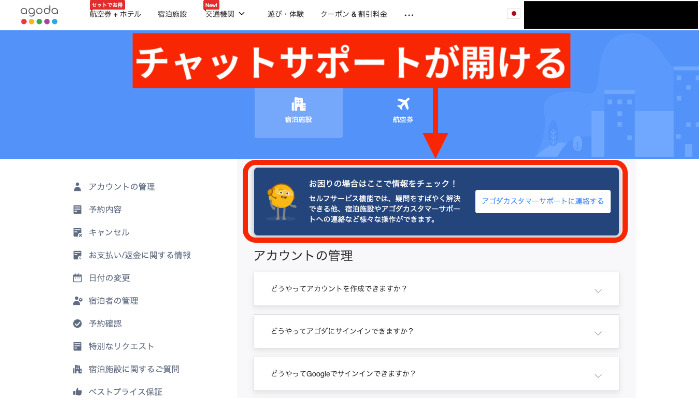Click calendar icon beside 日付の変更
Viewport: 699px width, 398px height.
pyautogui.click(x=77, y=278)
